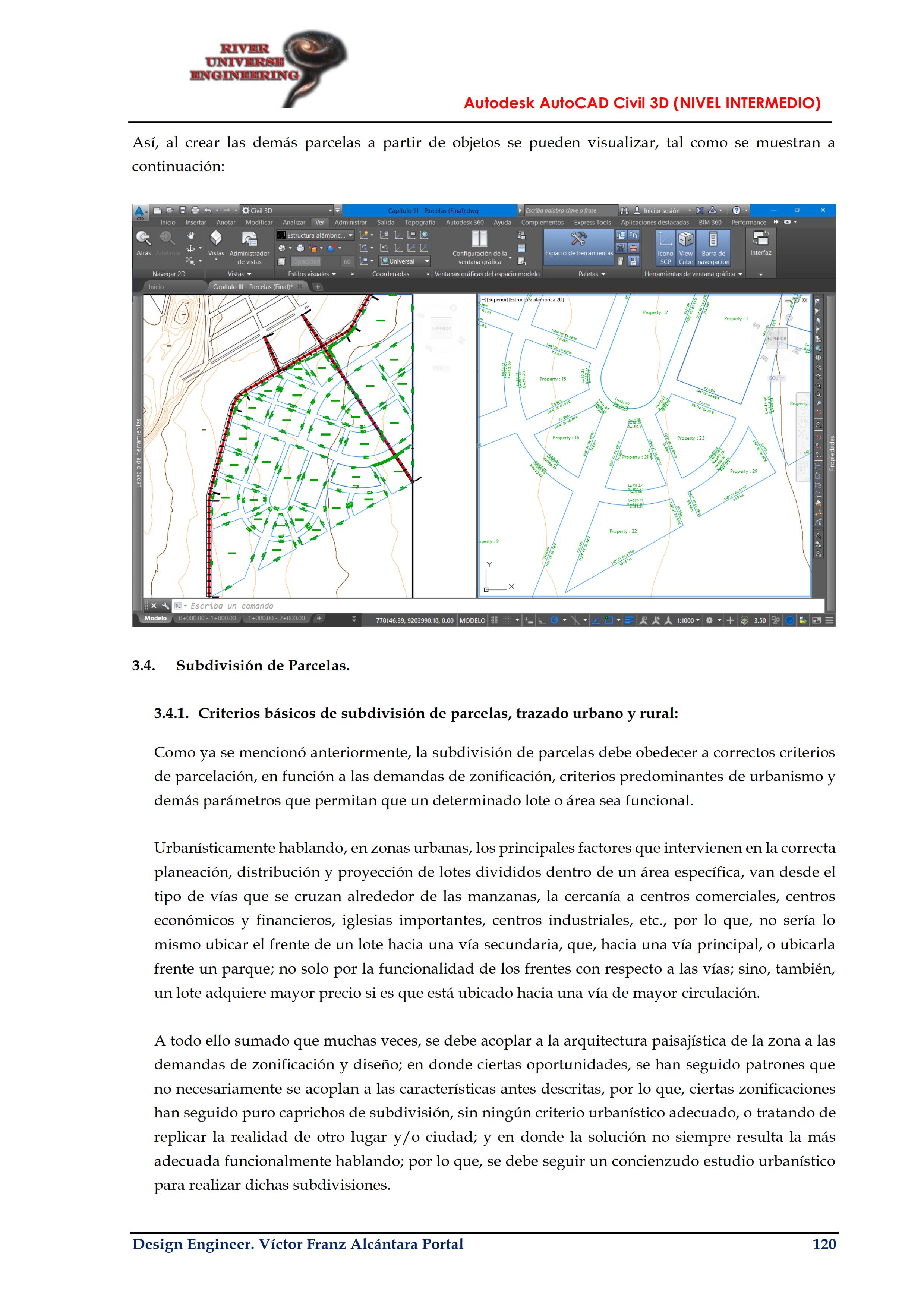
Task: Expand the Universal coordinate system dropdown
Action: pos(426,261)
